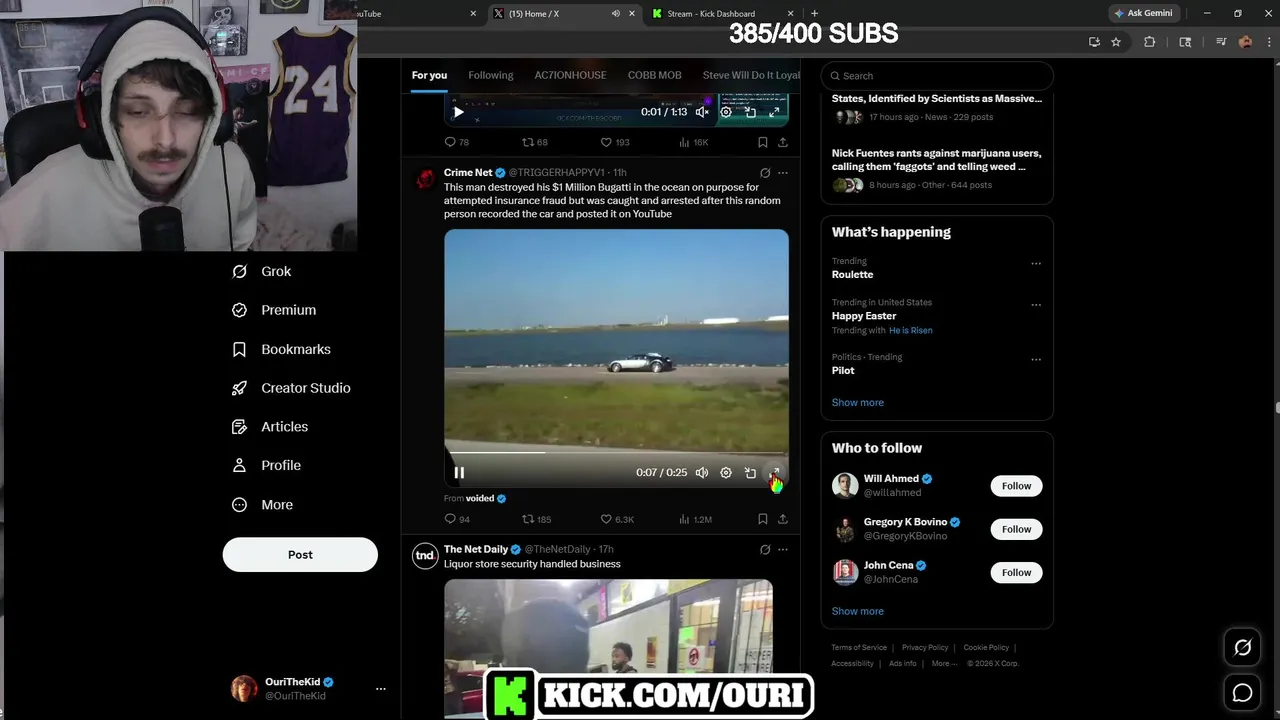
Task: View analytics showing 16K views
Action: pos(693,143)
